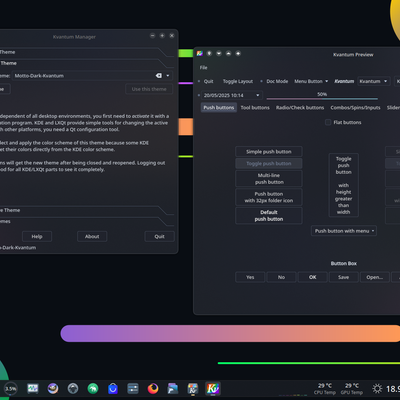
Task: Open the purple-ringed round taskbar icon
Action: (53, 388)
